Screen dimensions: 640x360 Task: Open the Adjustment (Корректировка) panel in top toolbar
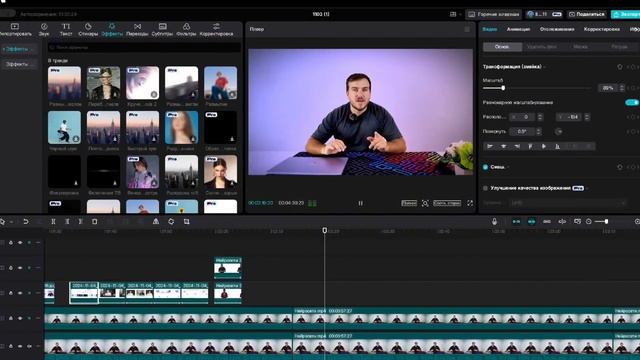click(x=216, y=30)
